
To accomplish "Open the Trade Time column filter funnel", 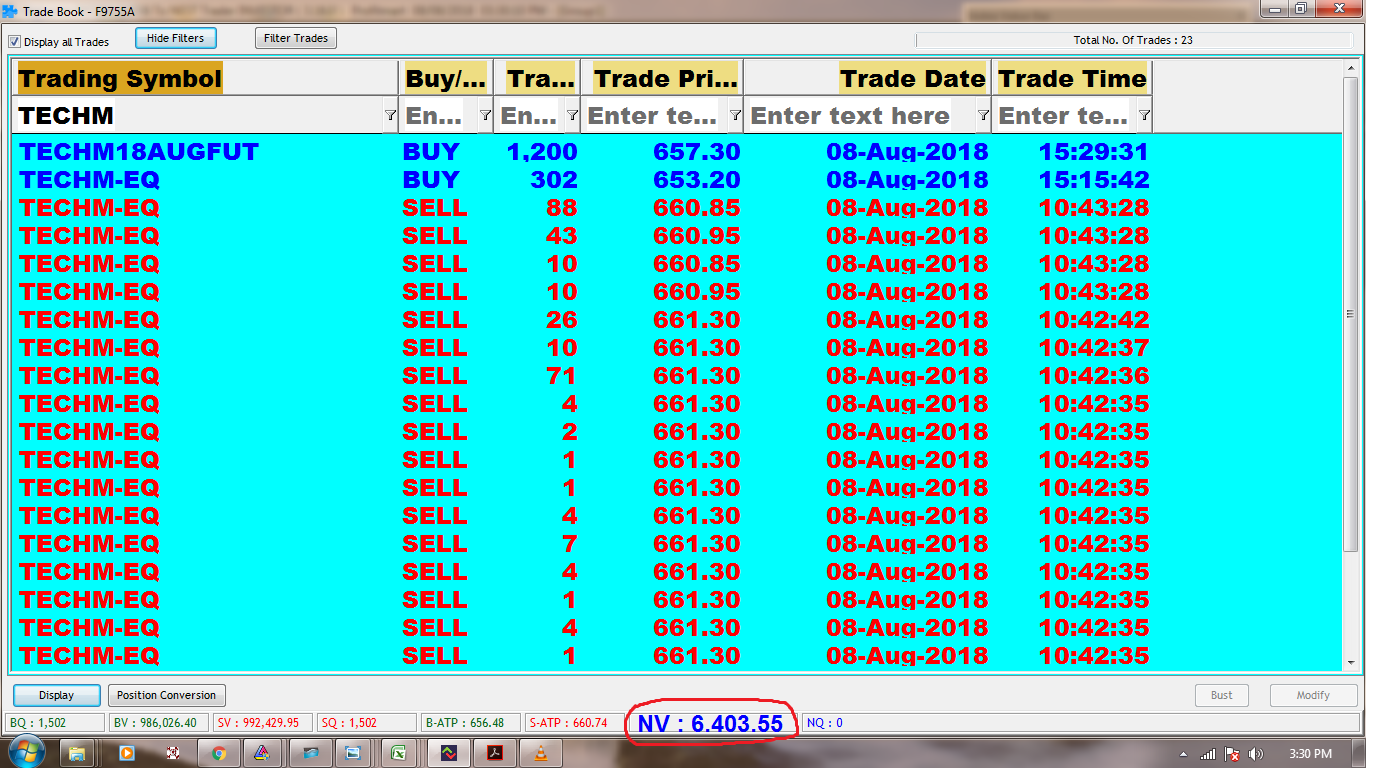I will [1144, 116].
